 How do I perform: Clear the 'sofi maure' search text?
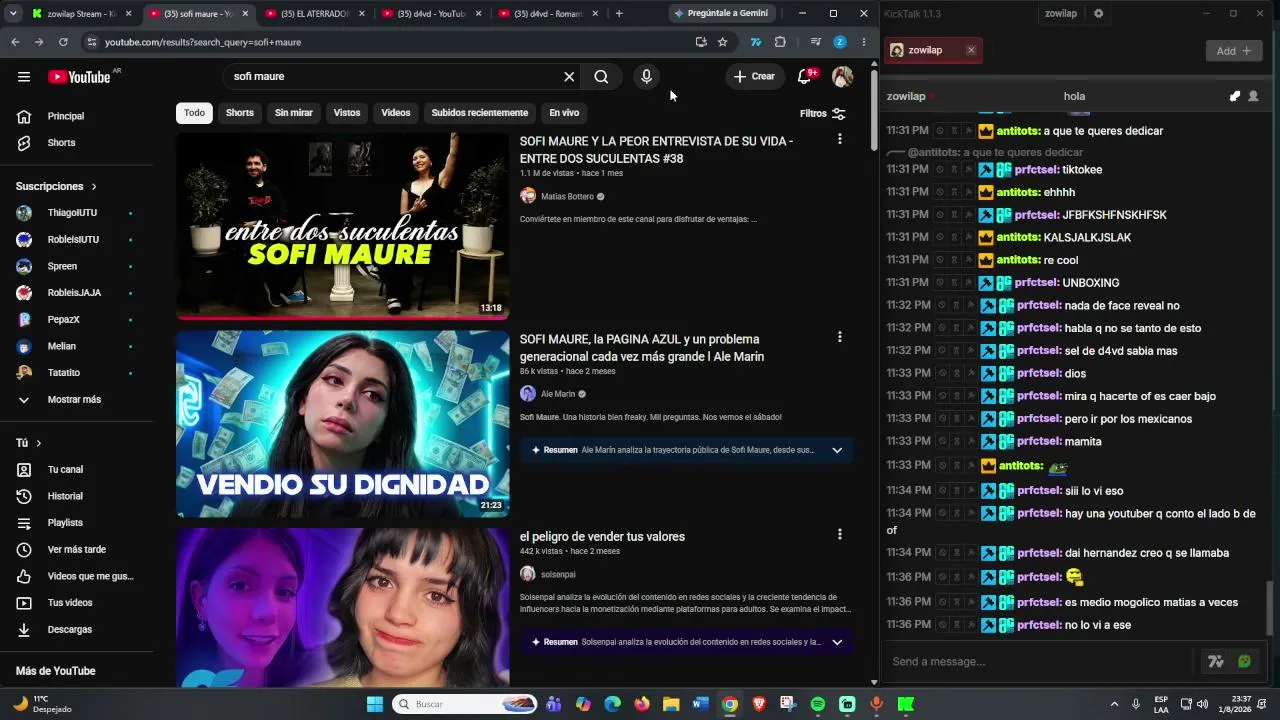coord(569,77)
